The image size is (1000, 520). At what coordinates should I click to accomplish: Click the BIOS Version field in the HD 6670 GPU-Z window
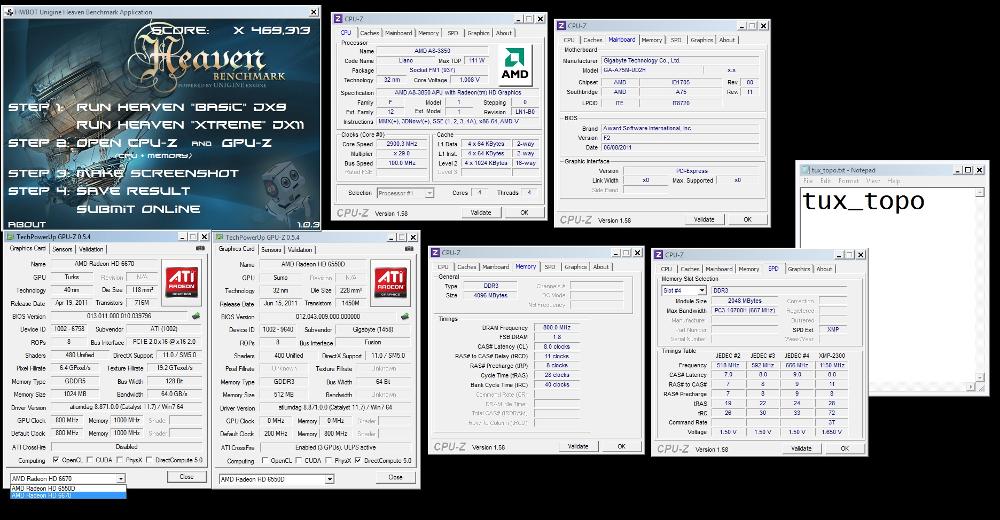[120, 316]
